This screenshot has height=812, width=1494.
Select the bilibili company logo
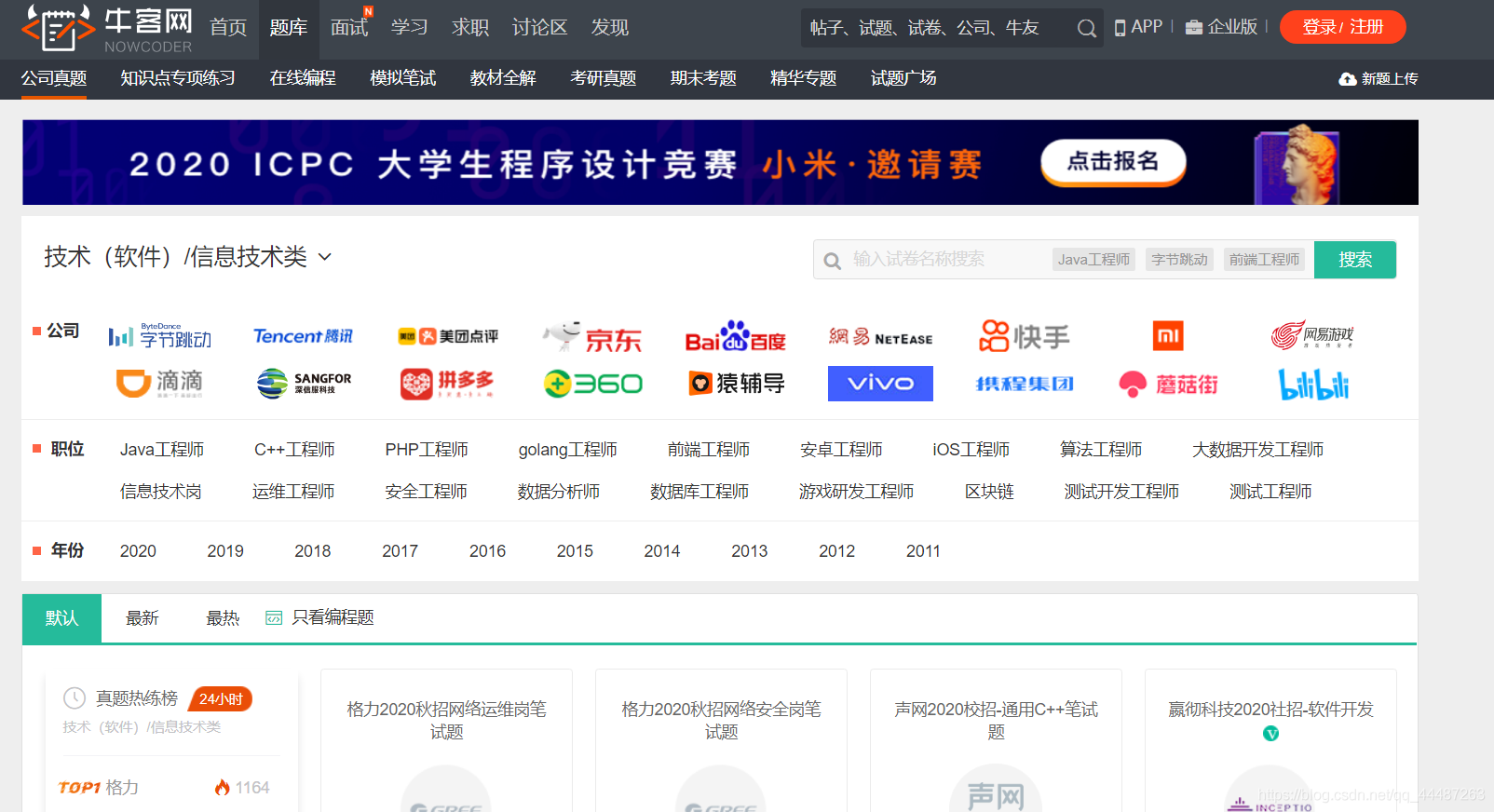click(x=1313, y=384)
